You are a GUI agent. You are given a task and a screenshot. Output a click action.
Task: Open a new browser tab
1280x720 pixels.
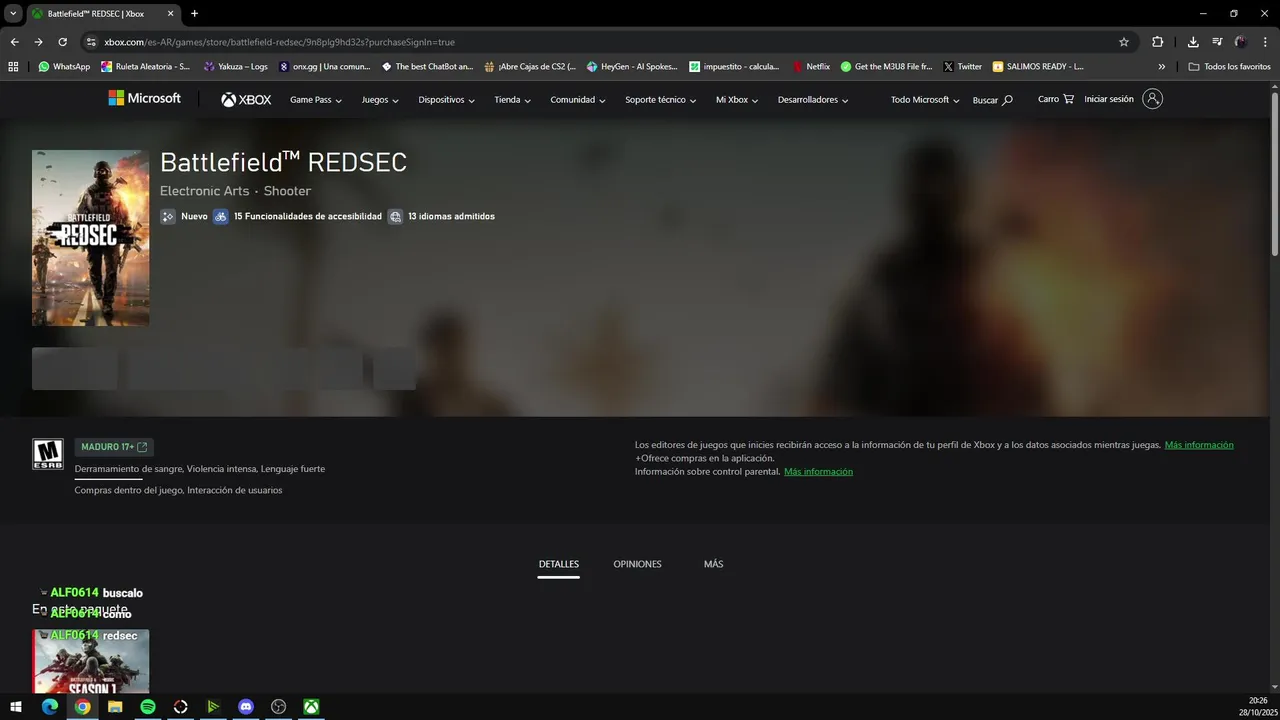pos(194,14)
